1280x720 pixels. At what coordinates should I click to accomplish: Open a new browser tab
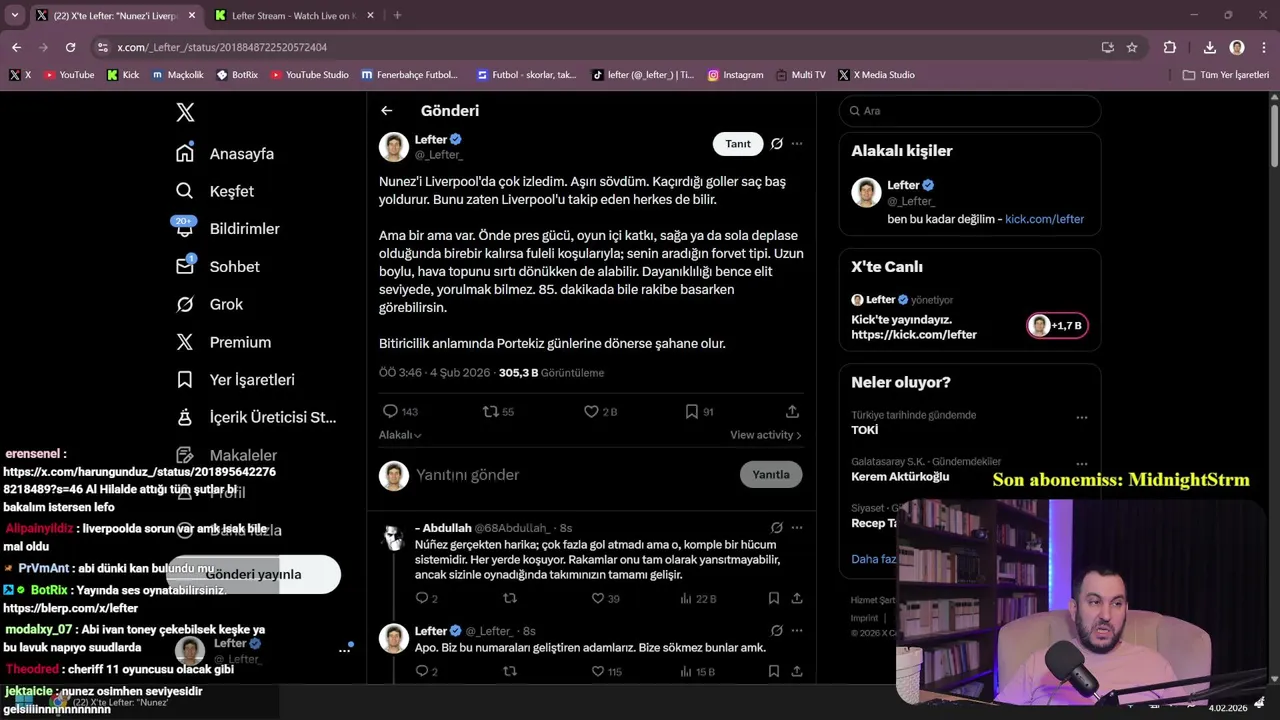pyautogui.click(x=397, y=16)
